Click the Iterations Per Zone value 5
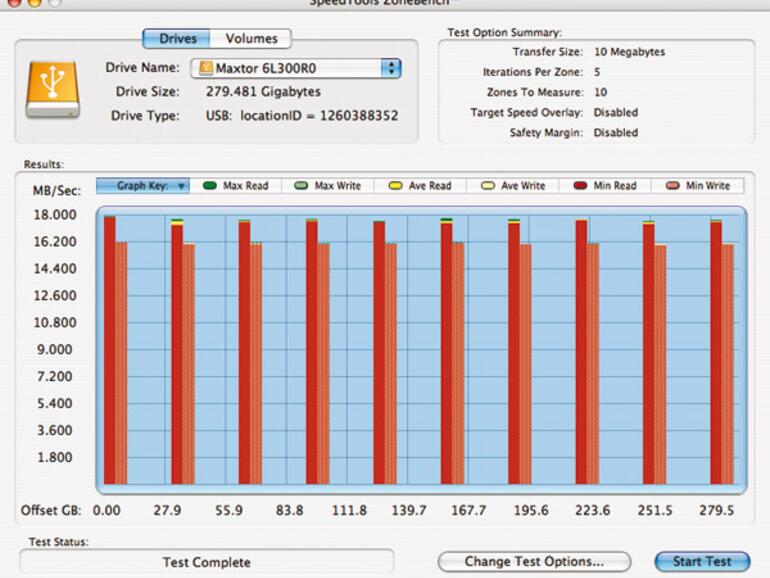The height and width of the screenshot is (578, 770). [x=597, y=72]
